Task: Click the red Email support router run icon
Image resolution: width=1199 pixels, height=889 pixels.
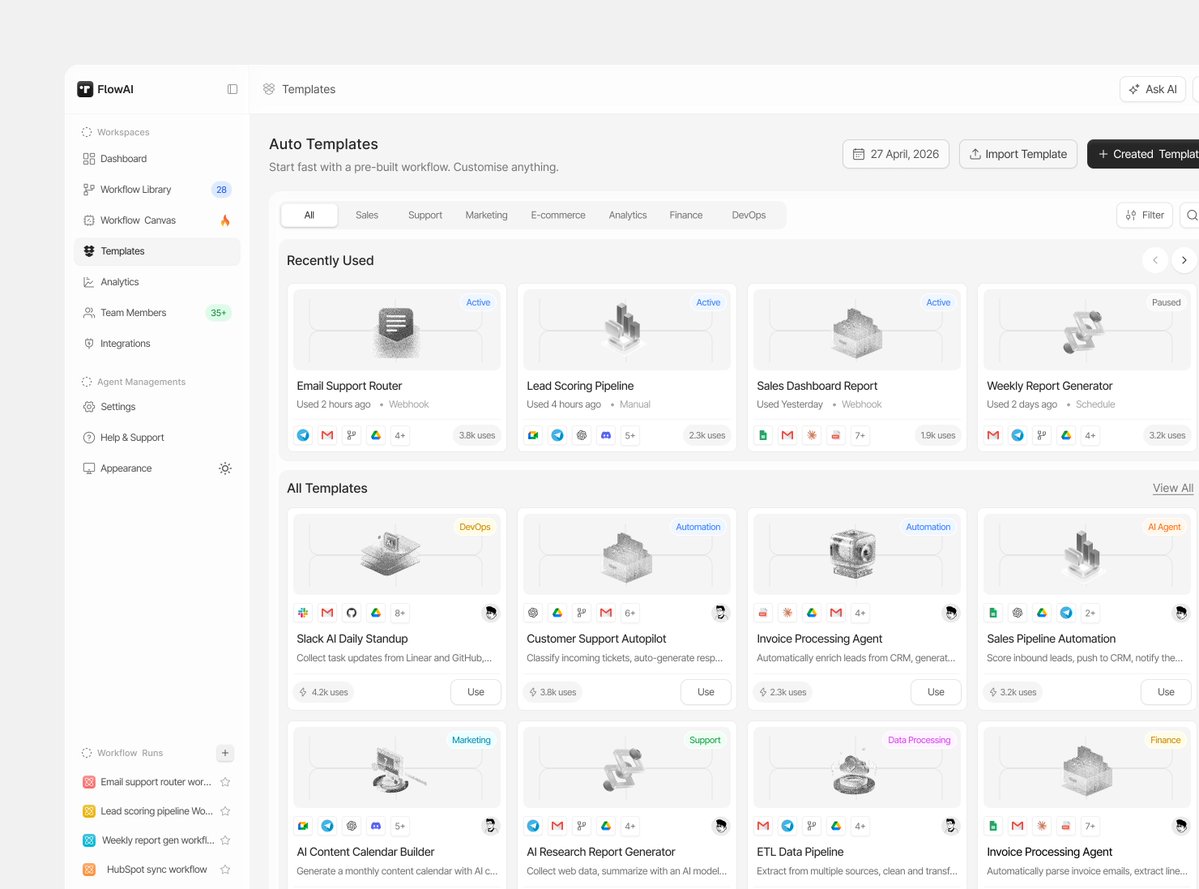Action: tap(89, 782)
